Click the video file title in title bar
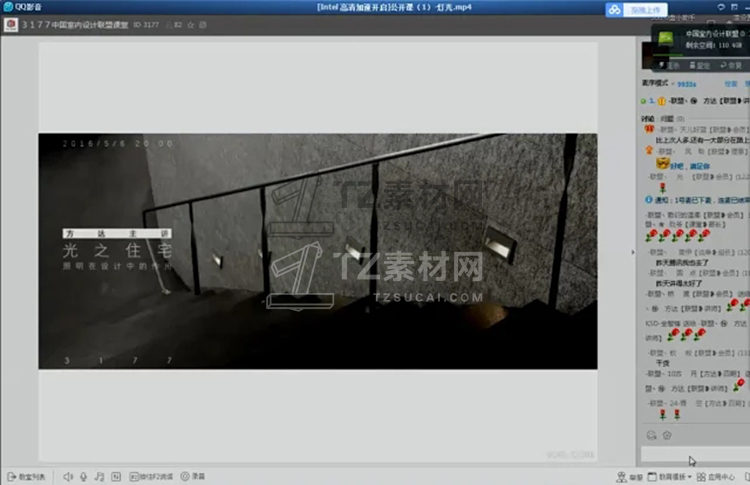 point(394,7)
